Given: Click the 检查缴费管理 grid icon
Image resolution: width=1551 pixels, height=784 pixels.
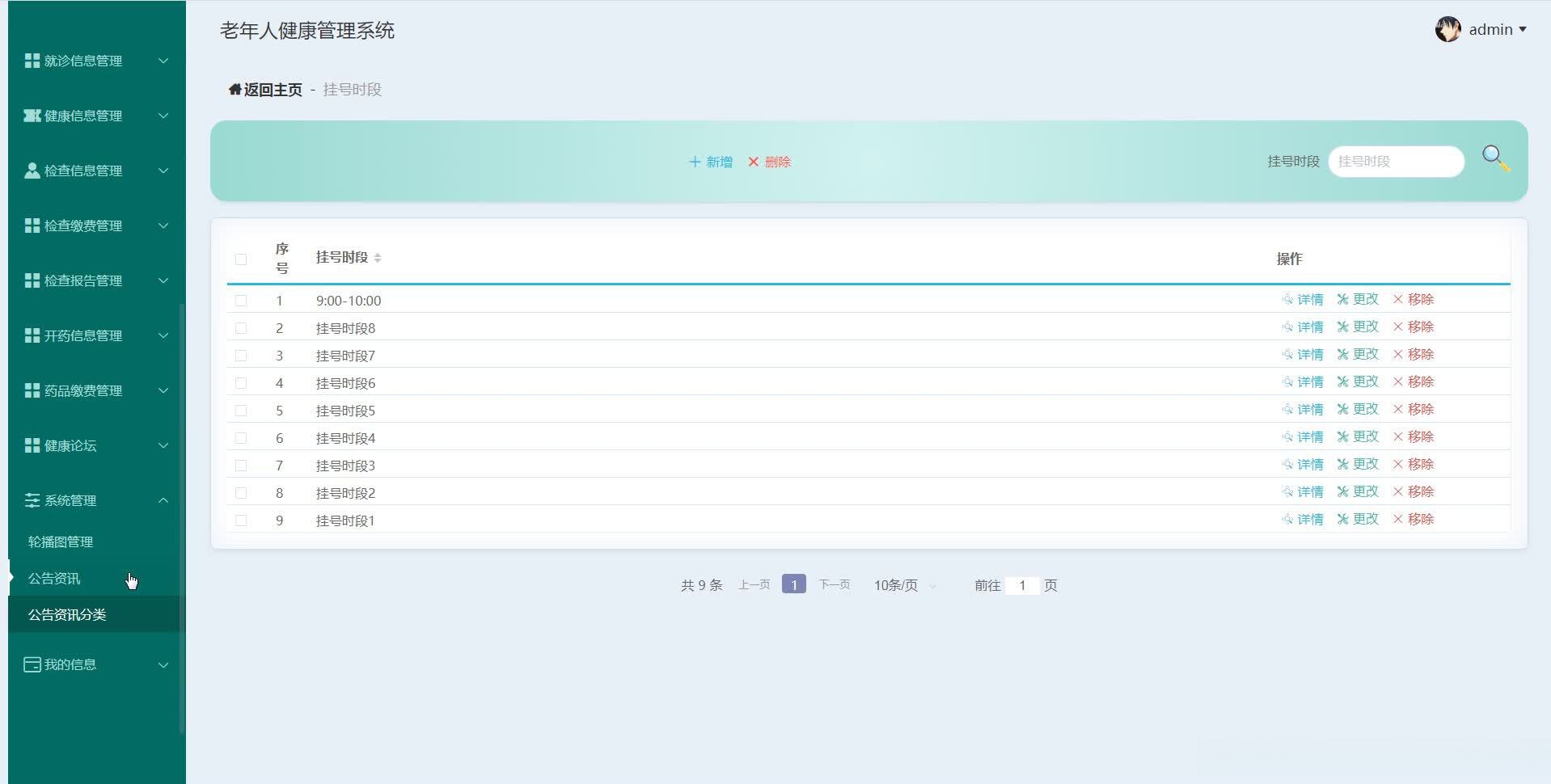Looking at the screenshot, I should (x=32, y=226).
